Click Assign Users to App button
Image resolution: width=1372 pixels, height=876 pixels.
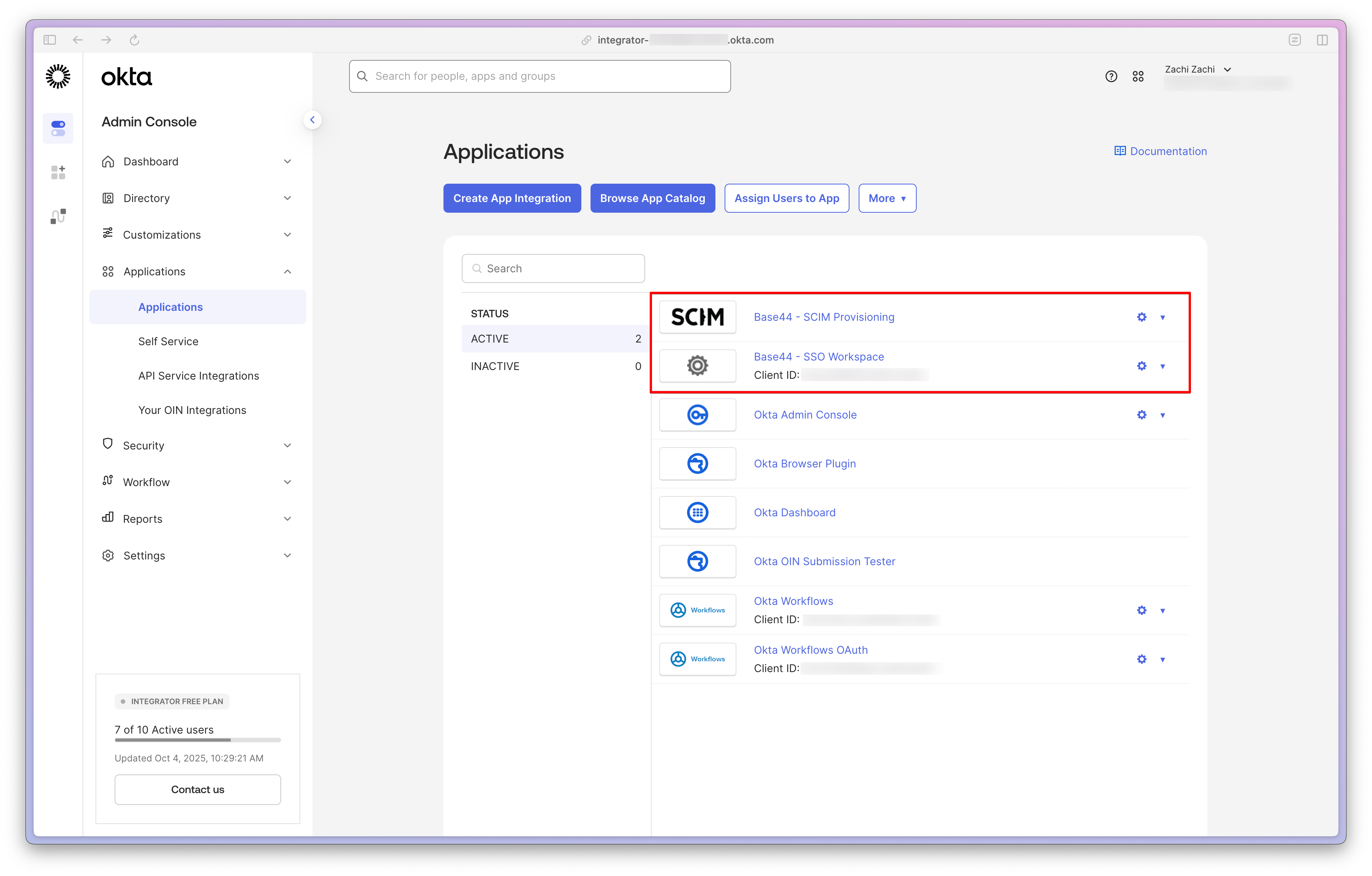coord(786,198)
